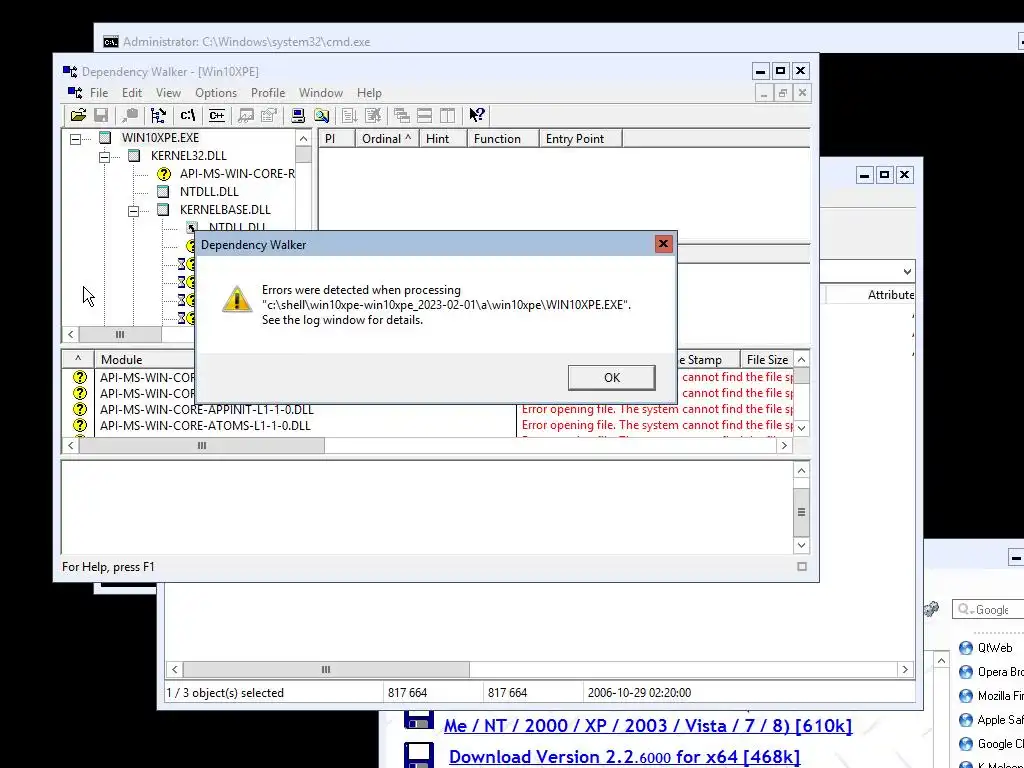Viewport: 1024px width, 768px height.
Task: Sort by the Module column header
Action: 144,359
